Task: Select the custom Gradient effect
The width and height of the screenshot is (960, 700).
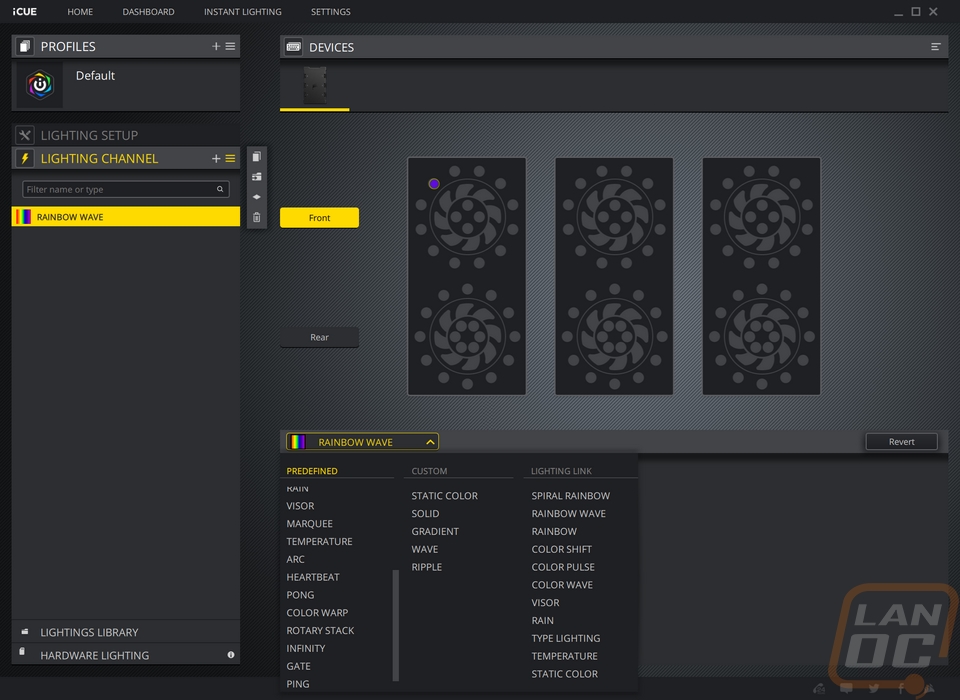Action: tap(435, 531)
